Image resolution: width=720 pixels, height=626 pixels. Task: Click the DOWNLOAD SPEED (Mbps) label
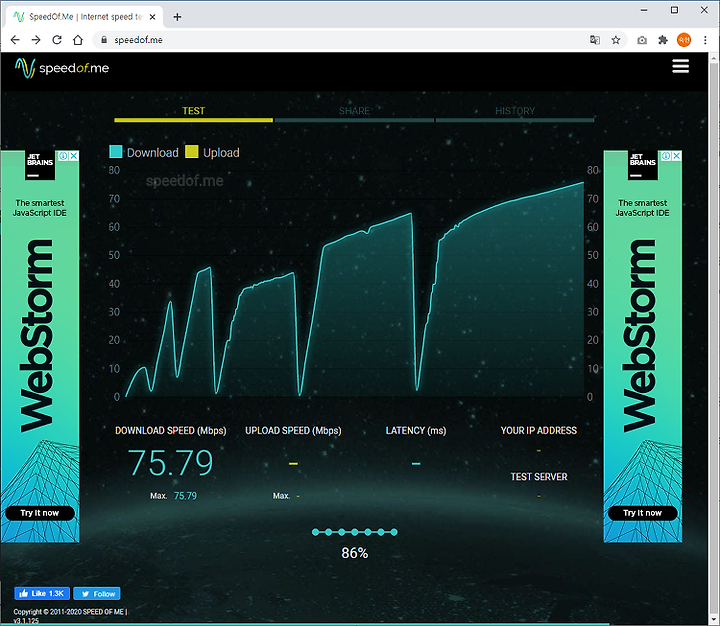coord(171,431)
